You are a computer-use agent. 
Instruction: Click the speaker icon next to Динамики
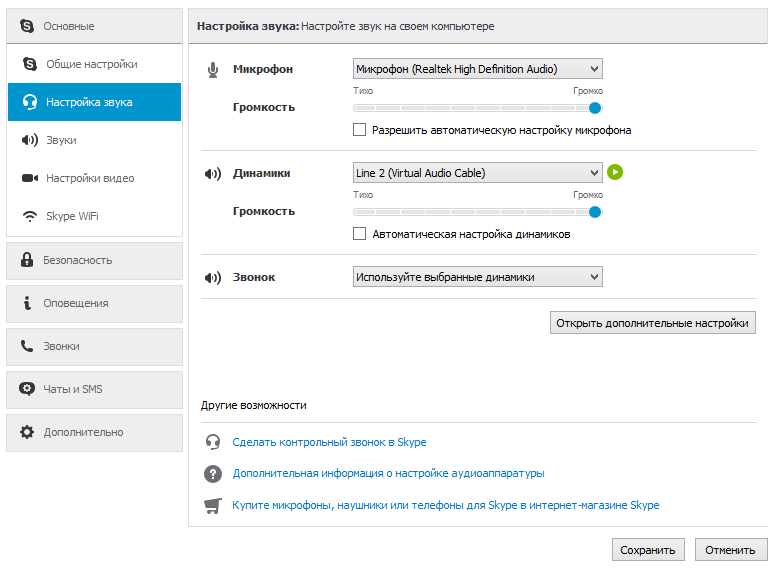213,174
